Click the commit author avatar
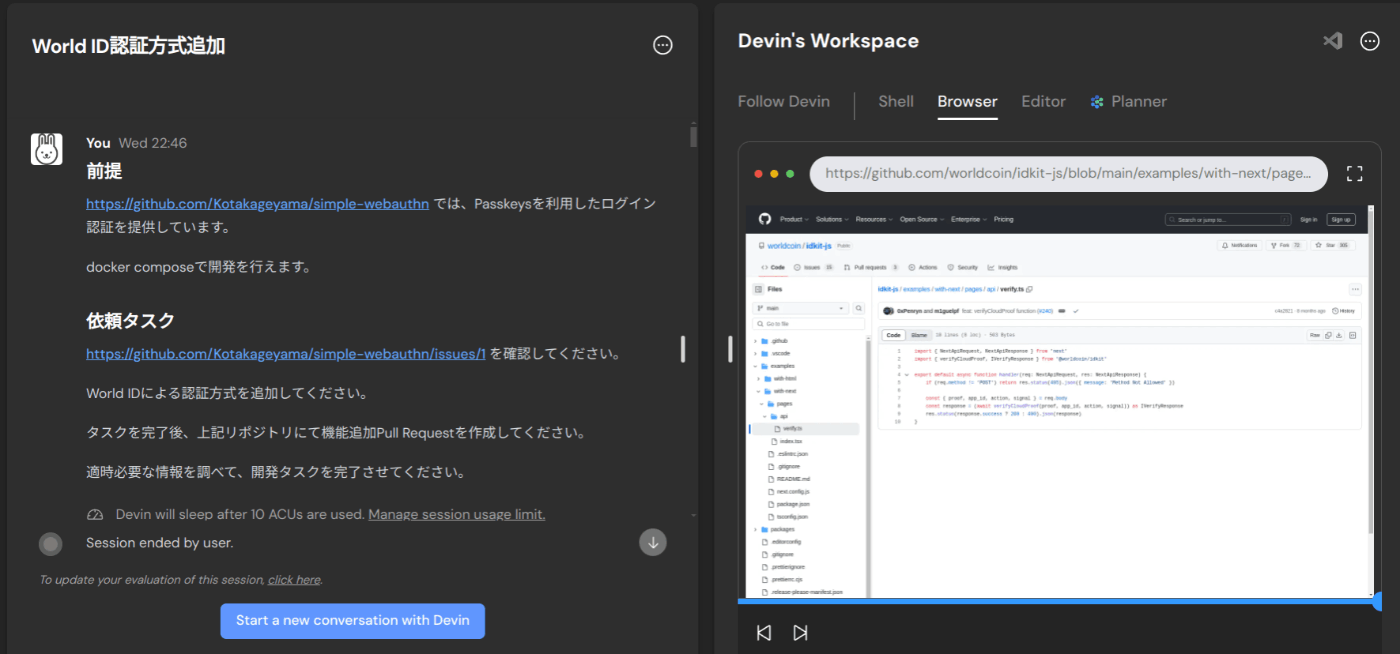The width and height of the screenshot is (1400, 654). (889, 311)
